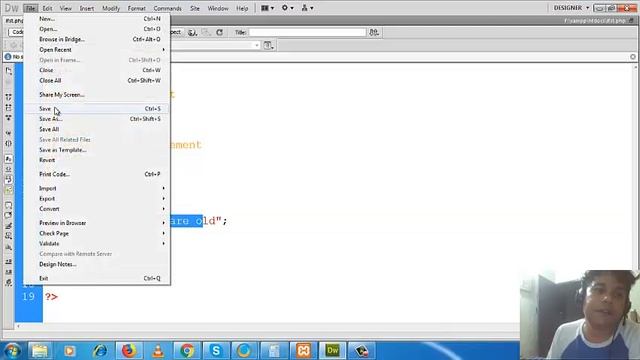This screenshot has width=640, height=360.
Task: Choose Close All from the File menu
Action: point(97,80)
